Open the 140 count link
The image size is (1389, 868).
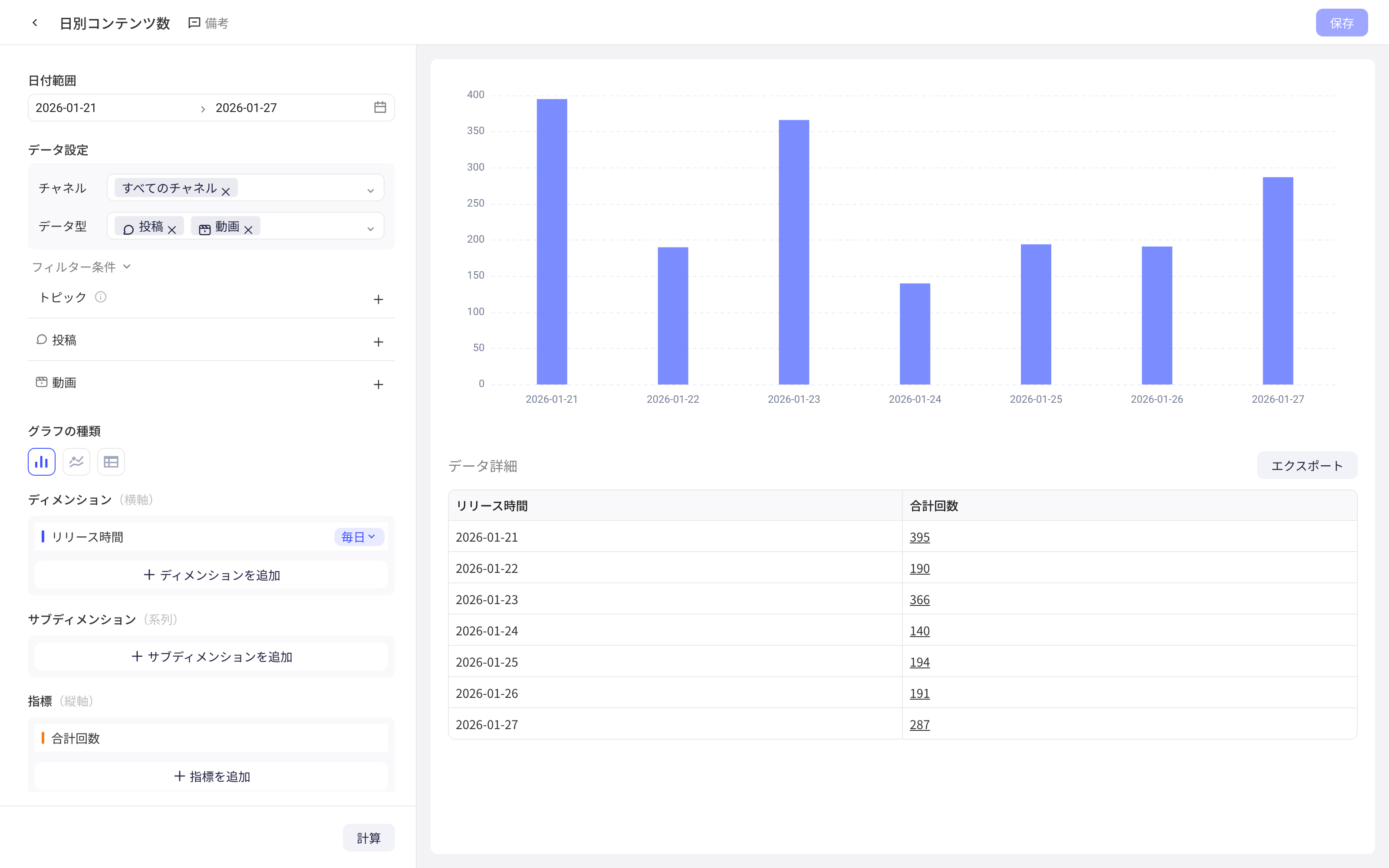point(919,631)
